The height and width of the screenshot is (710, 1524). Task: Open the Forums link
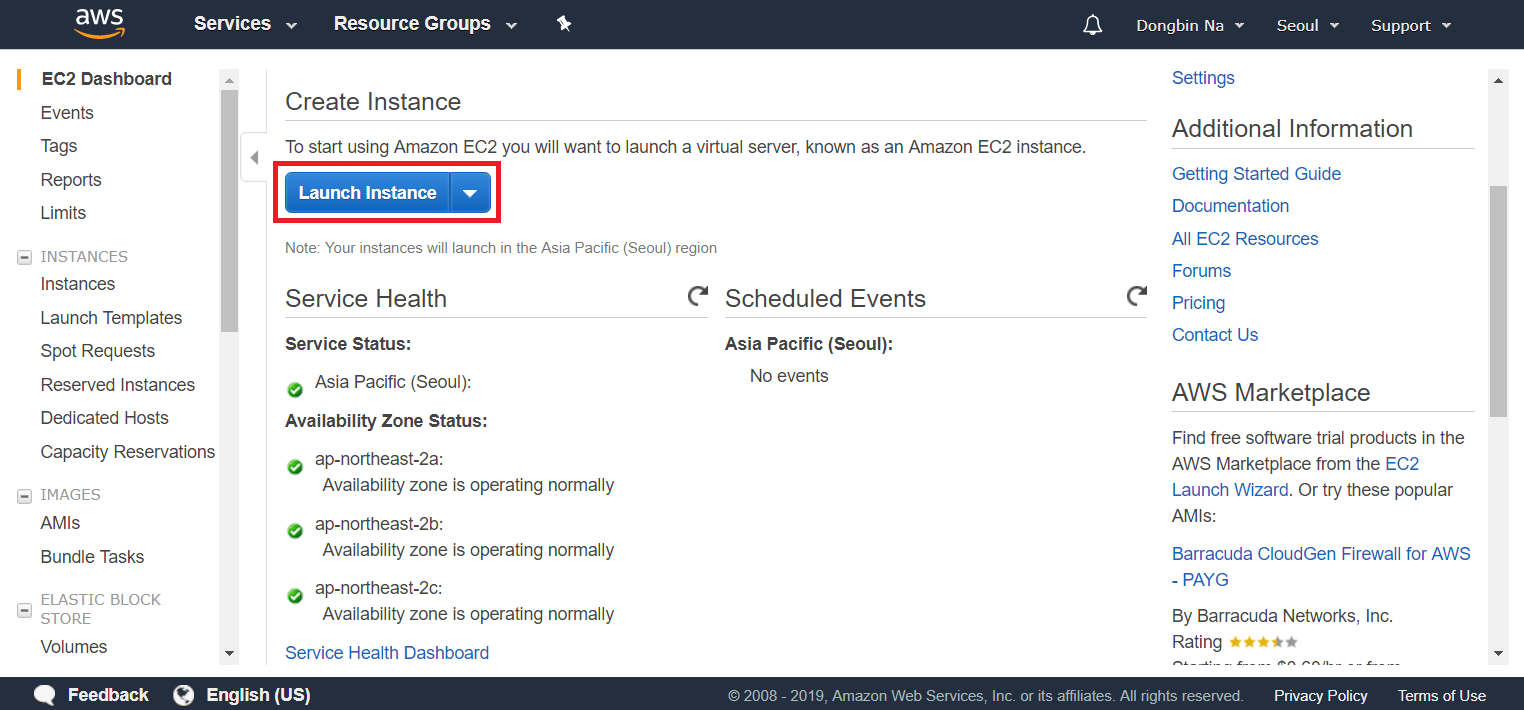1201,271
